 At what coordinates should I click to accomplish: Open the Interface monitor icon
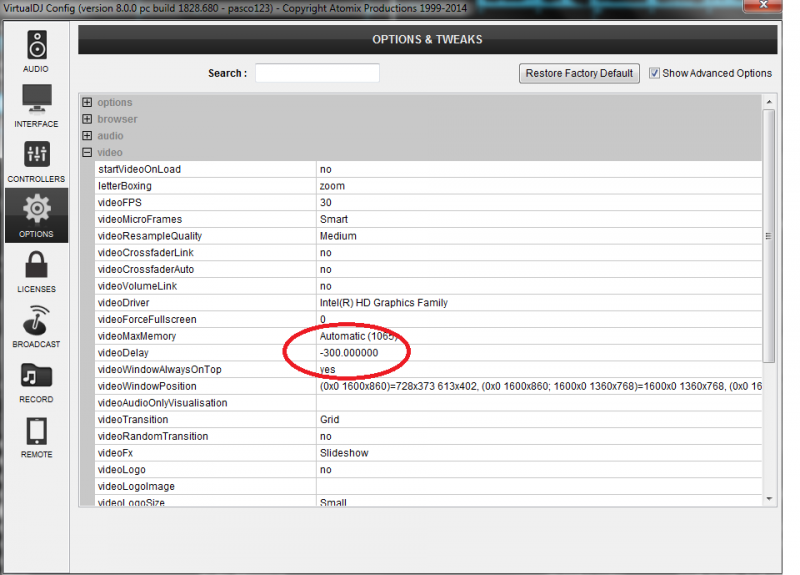coord(36,100)
